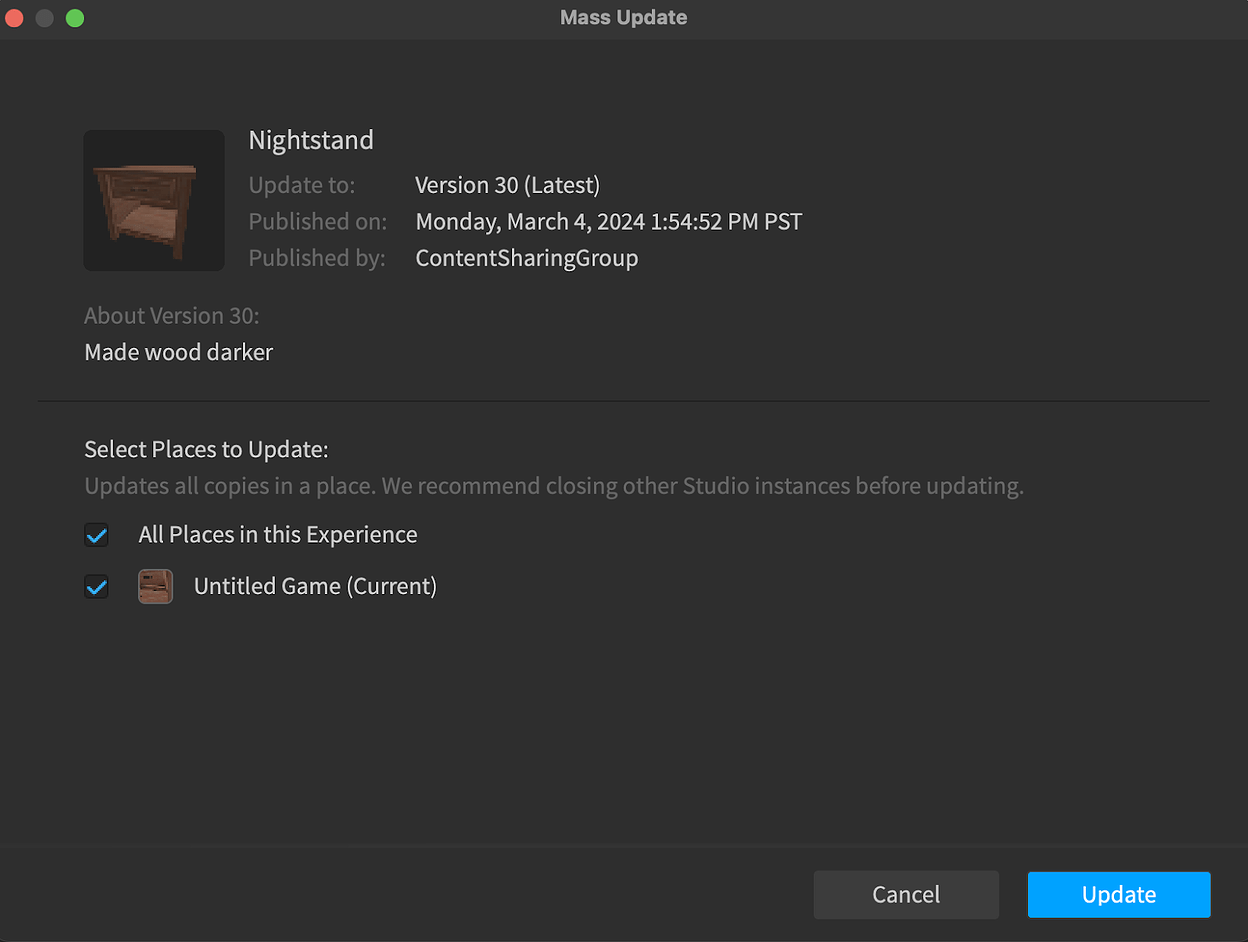
Task: Click the Studio instances recommendation text
Action: pyautogui.click(x=553, y=485)
